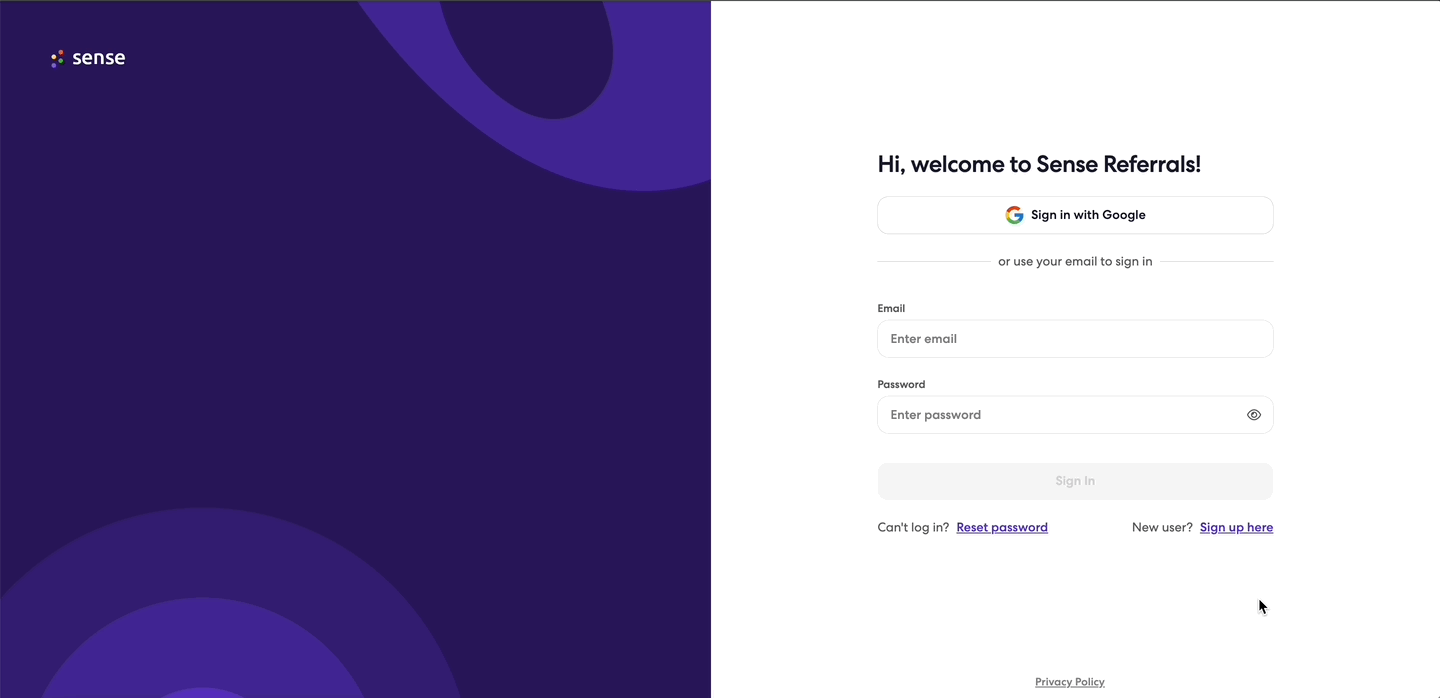The height and width of the screenshot is (698, 1440).
Task: Open the Privacy Policy page
Action: (1069, 681)
